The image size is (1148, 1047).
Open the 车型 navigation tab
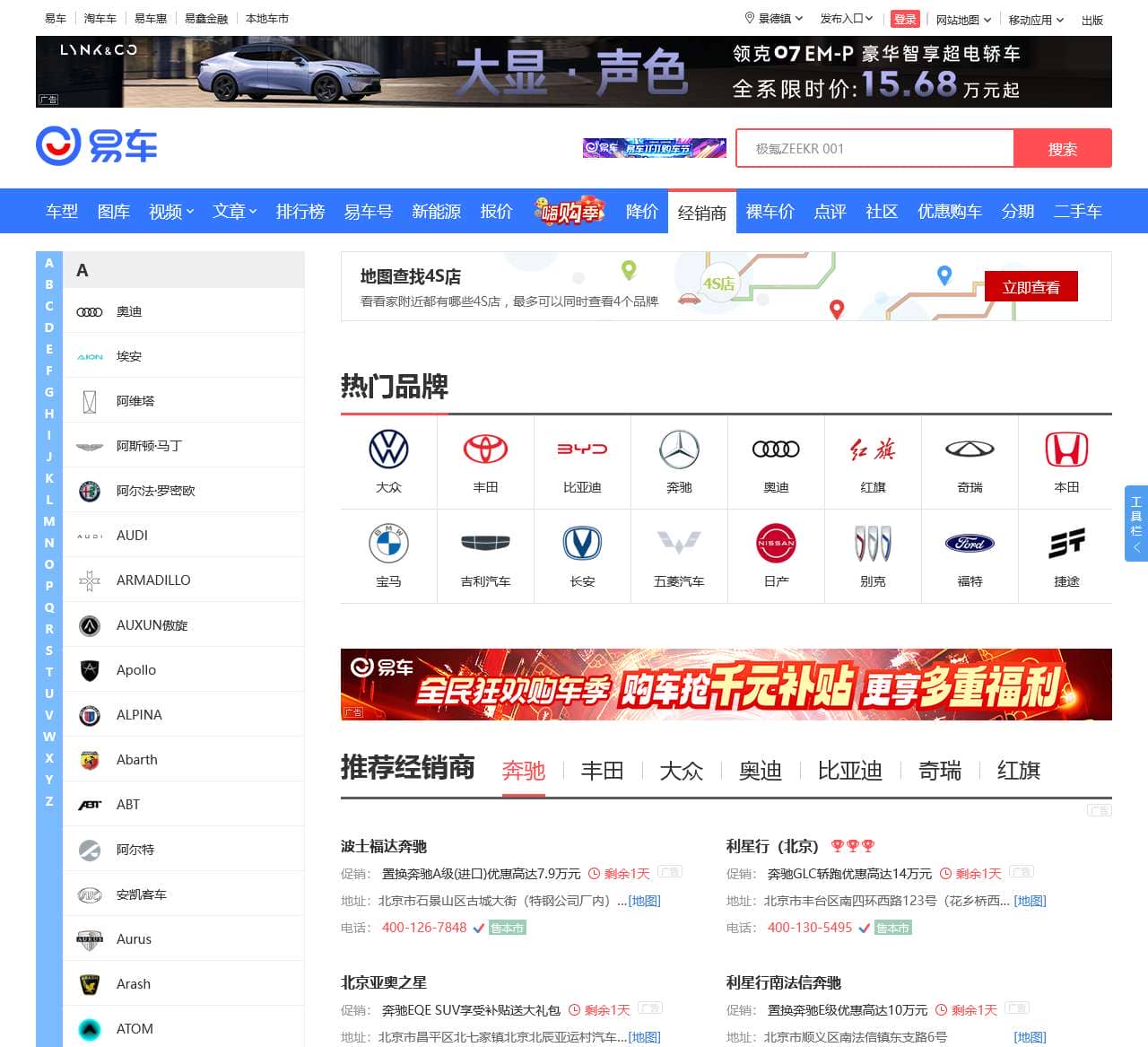coord(62,212)
